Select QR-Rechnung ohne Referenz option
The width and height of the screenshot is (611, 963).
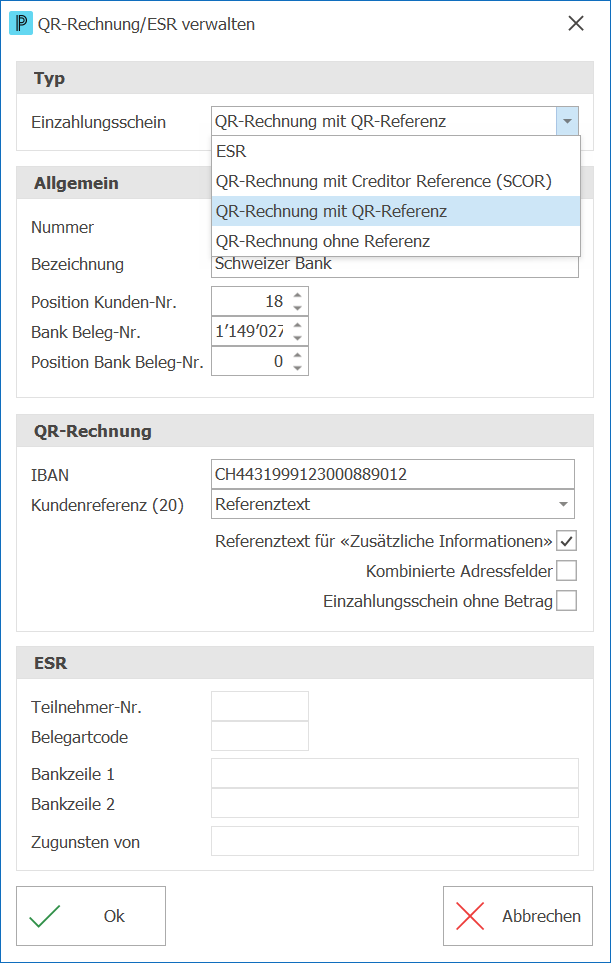pos(396,241)
